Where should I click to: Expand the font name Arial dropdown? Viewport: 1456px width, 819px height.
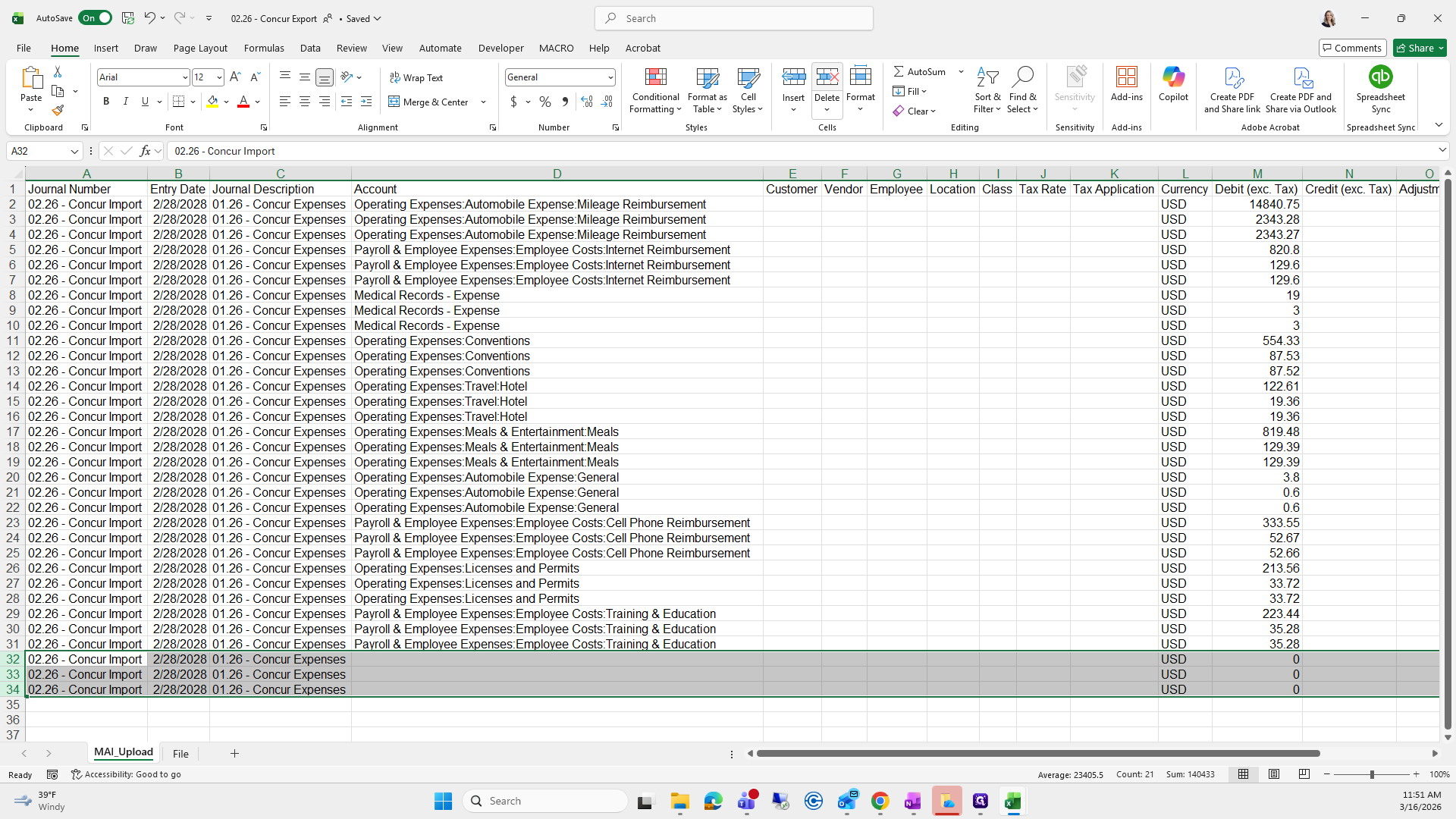point(184,77)
